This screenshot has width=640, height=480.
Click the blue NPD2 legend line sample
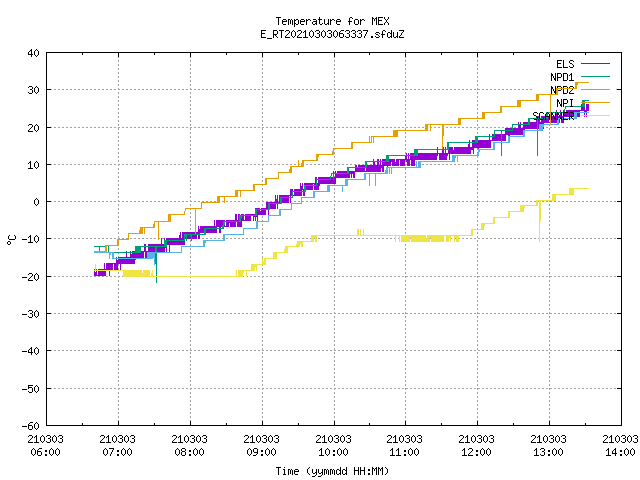click(595, 89)
